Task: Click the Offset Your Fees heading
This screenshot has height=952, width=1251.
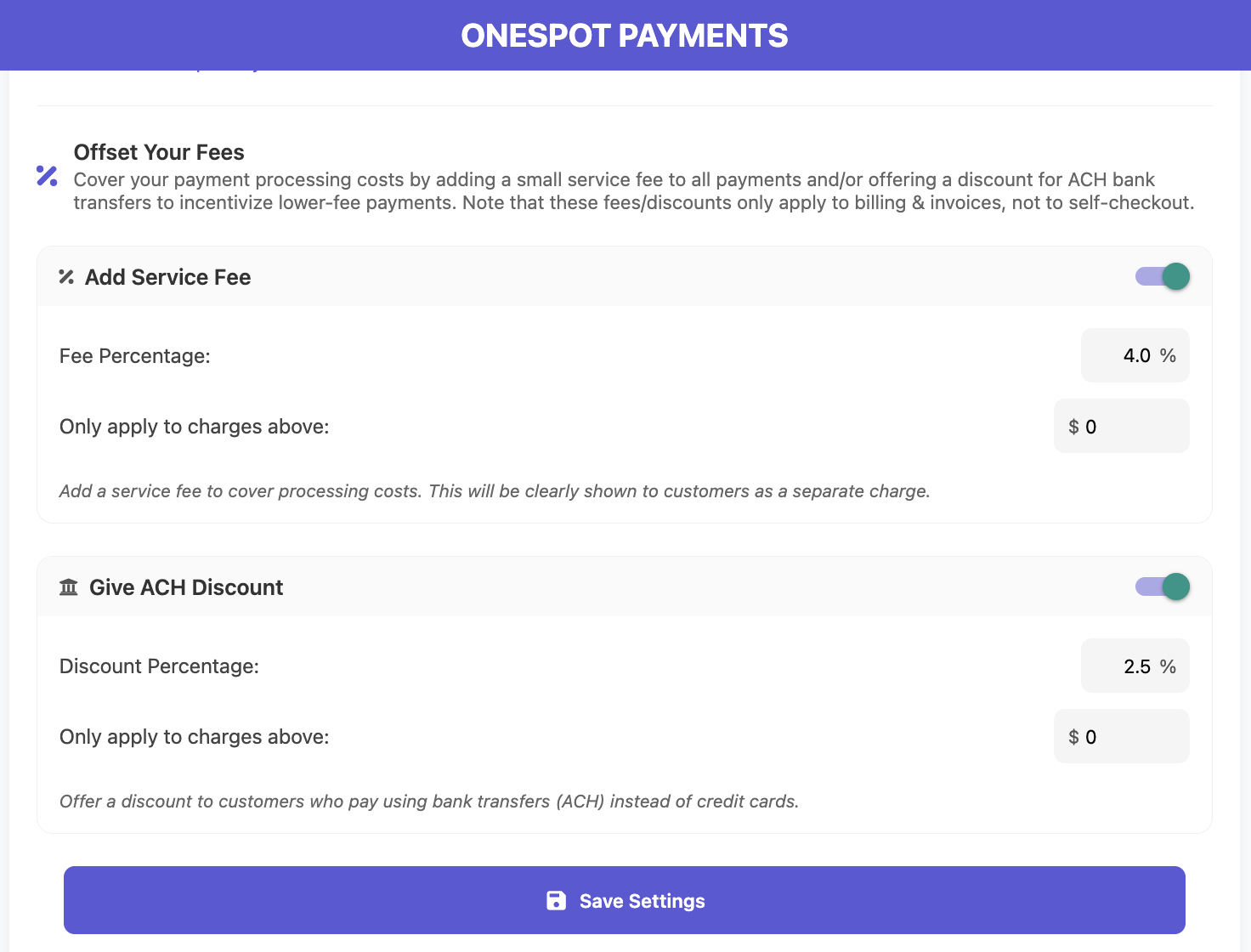Action: pos(159,152)
